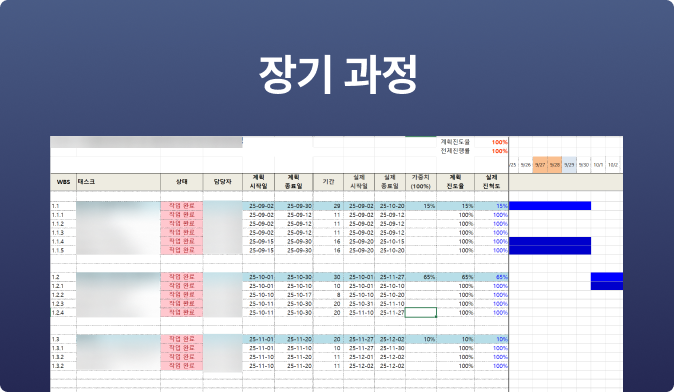The height and width of the screenshot is (392, 674).
Task: Click the 태스크 column header
Action: point(119,182)
